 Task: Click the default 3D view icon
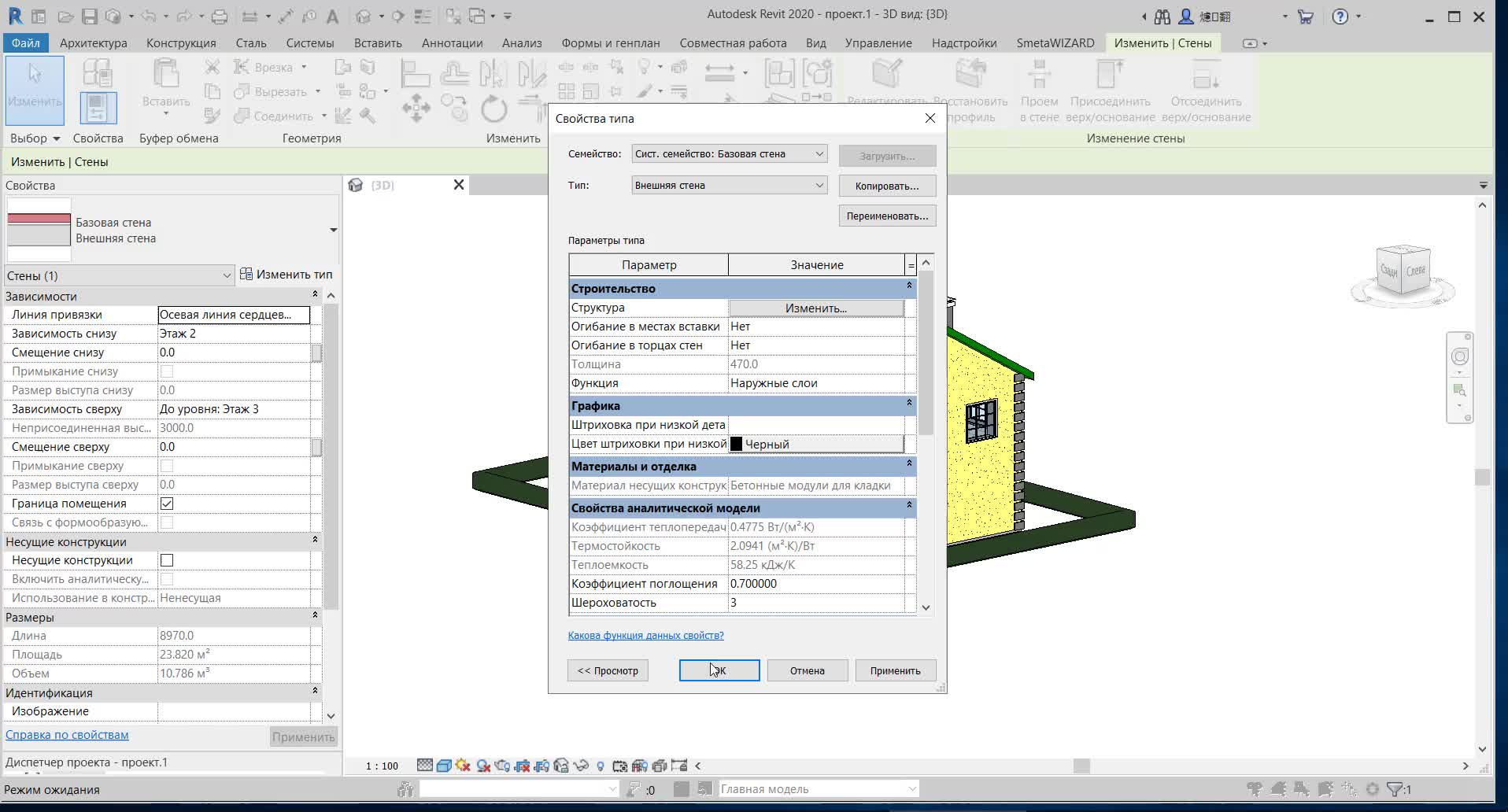[363, 16]
